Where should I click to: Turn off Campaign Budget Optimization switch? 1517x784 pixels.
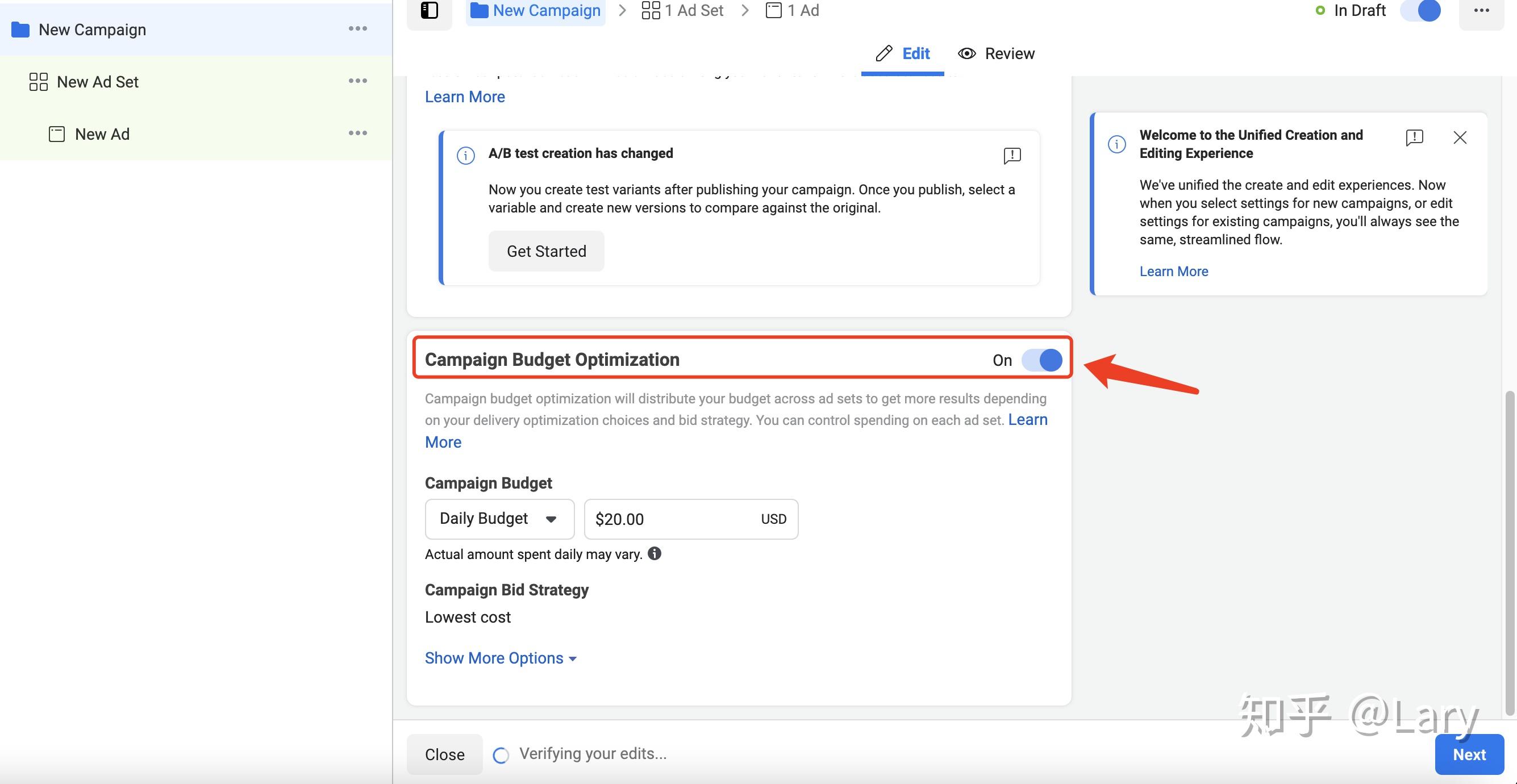tap(1041, 360)
